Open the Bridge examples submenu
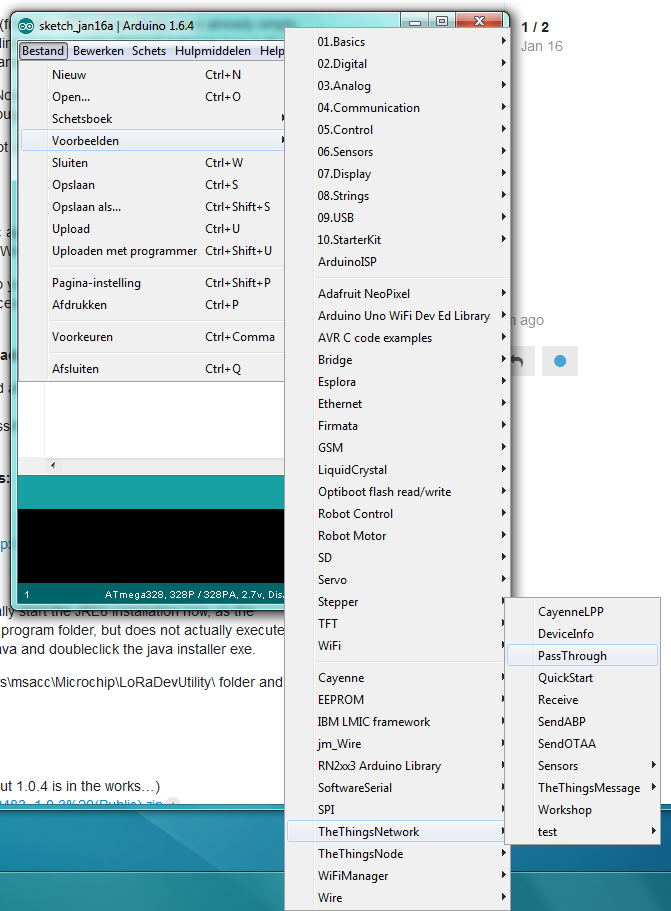Screen dimensions: 671x911 (398, 360)
